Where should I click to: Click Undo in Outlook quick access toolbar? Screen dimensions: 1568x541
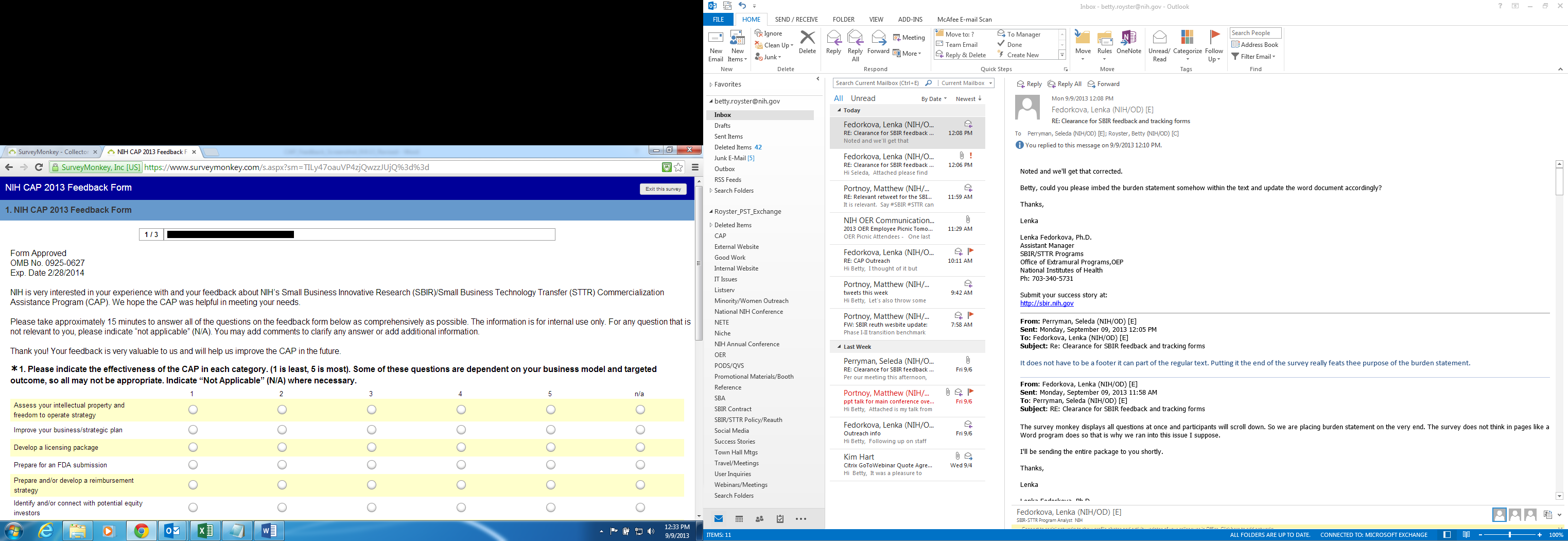click(x=742, y=6)
